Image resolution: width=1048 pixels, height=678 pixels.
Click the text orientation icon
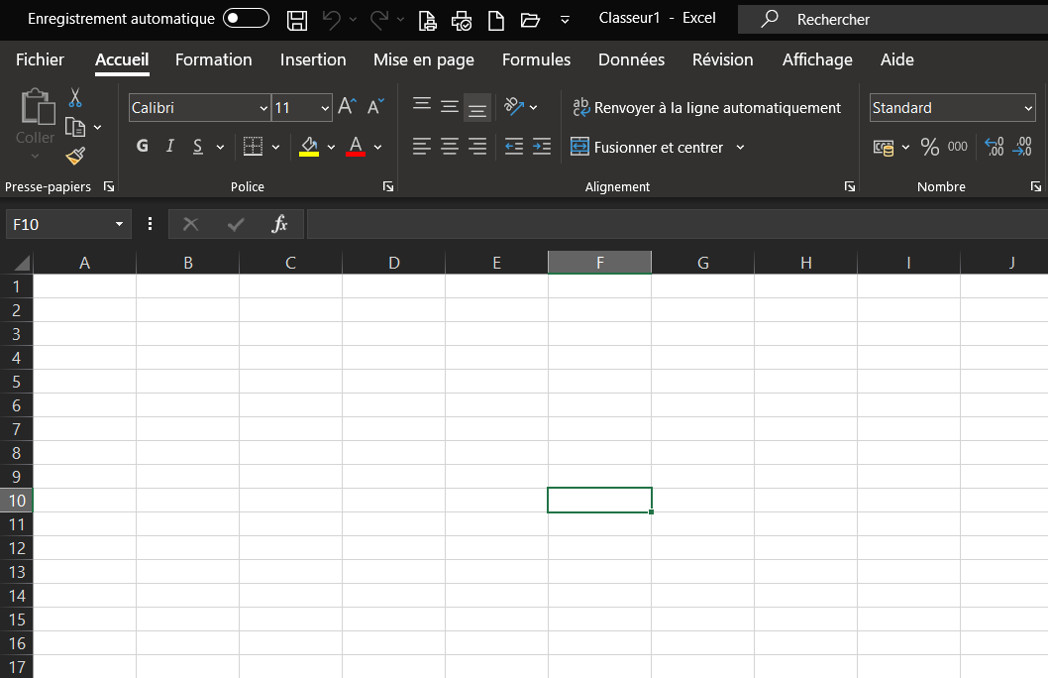point(513,106)
